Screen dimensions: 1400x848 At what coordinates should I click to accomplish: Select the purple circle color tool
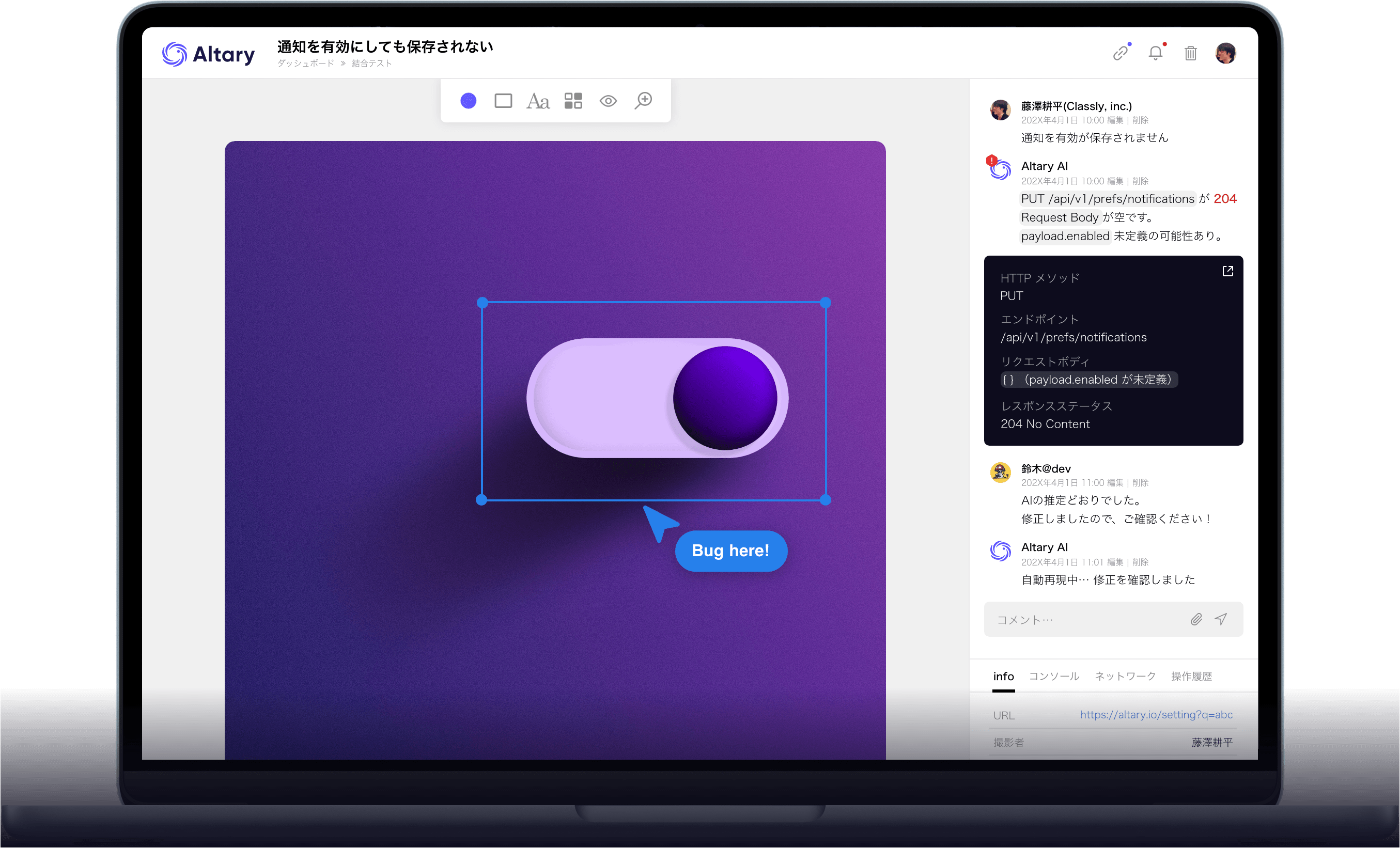pos(468,101)
